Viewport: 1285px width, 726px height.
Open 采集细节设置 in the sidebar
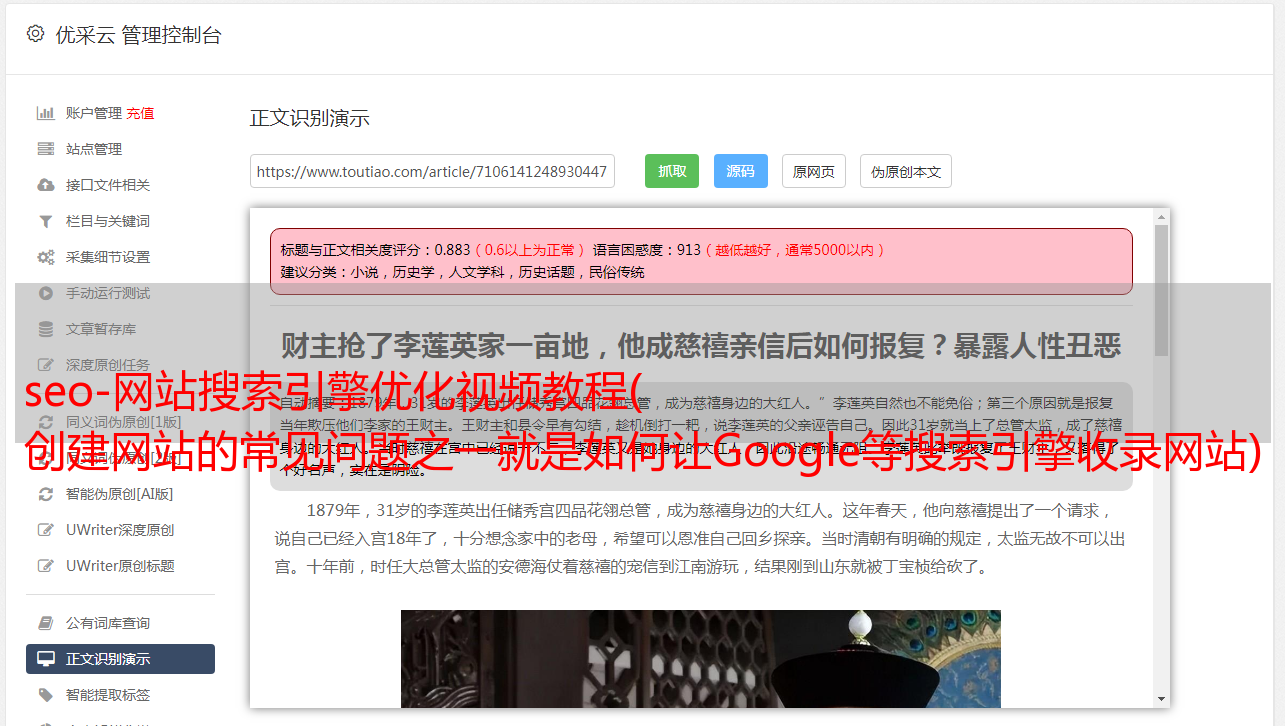click(108, 257)
